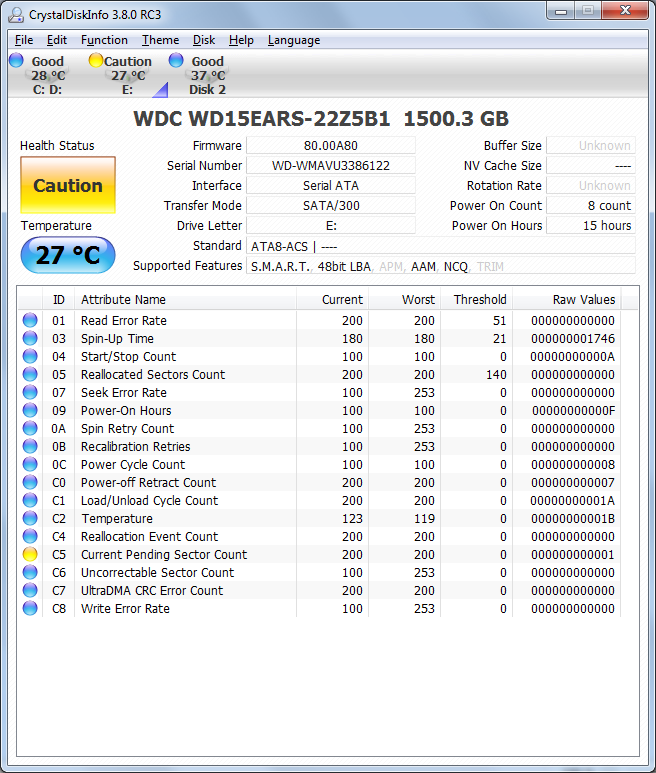The image size is (656, 773).
Task: Click the Interface field Serial ATA
Action: (x=331, y=185)
